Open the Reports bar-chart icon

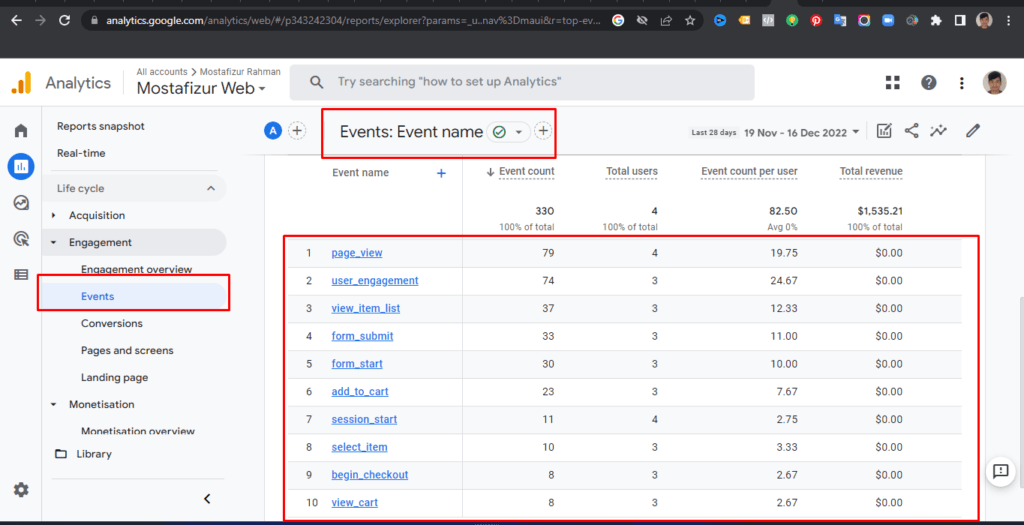(21, 167)
